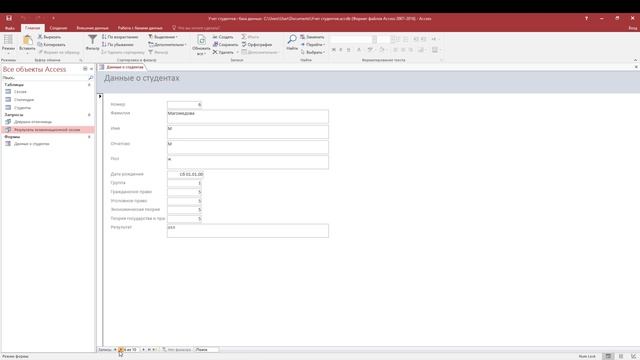Save the record with Сохранить
This screenshot has height=360, width=640.
(225, 44)
